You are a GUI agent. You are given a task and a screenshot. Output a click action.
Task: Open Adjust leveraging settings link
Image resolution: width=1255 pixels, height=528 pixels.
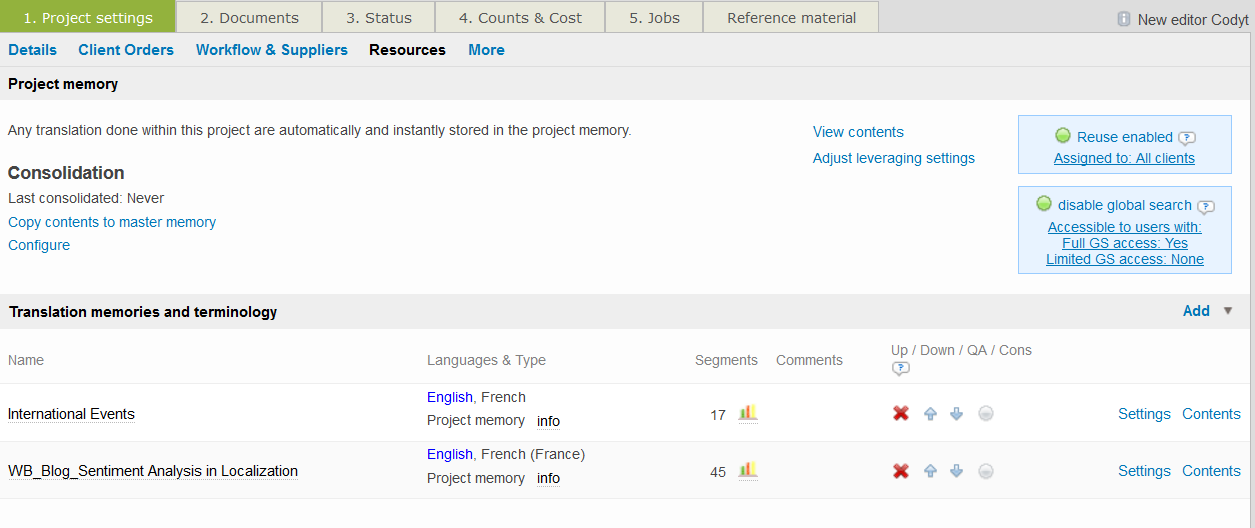pos(893,158)
